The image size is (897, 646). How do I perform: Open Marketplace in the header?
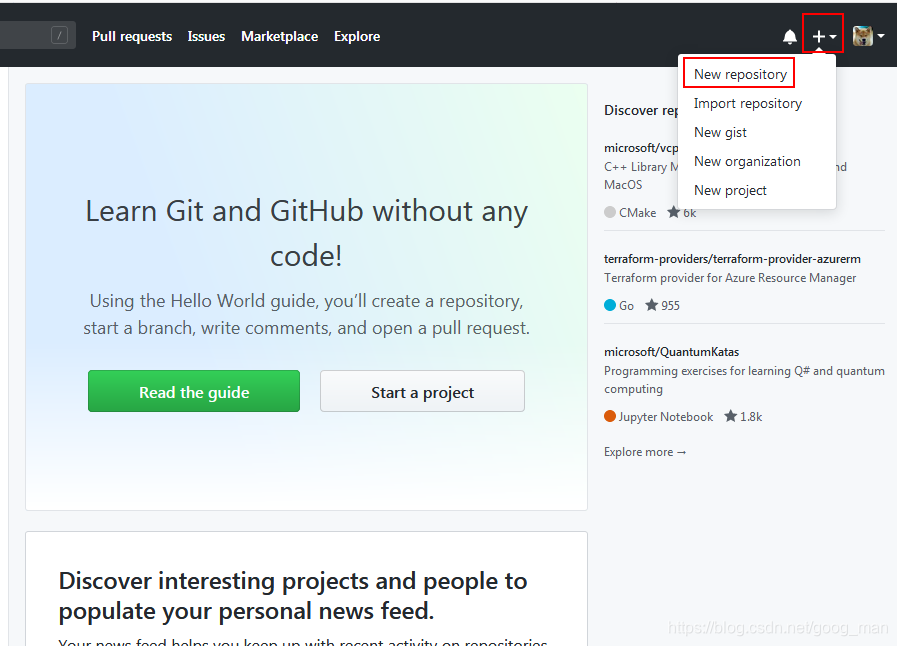(280, 37)
